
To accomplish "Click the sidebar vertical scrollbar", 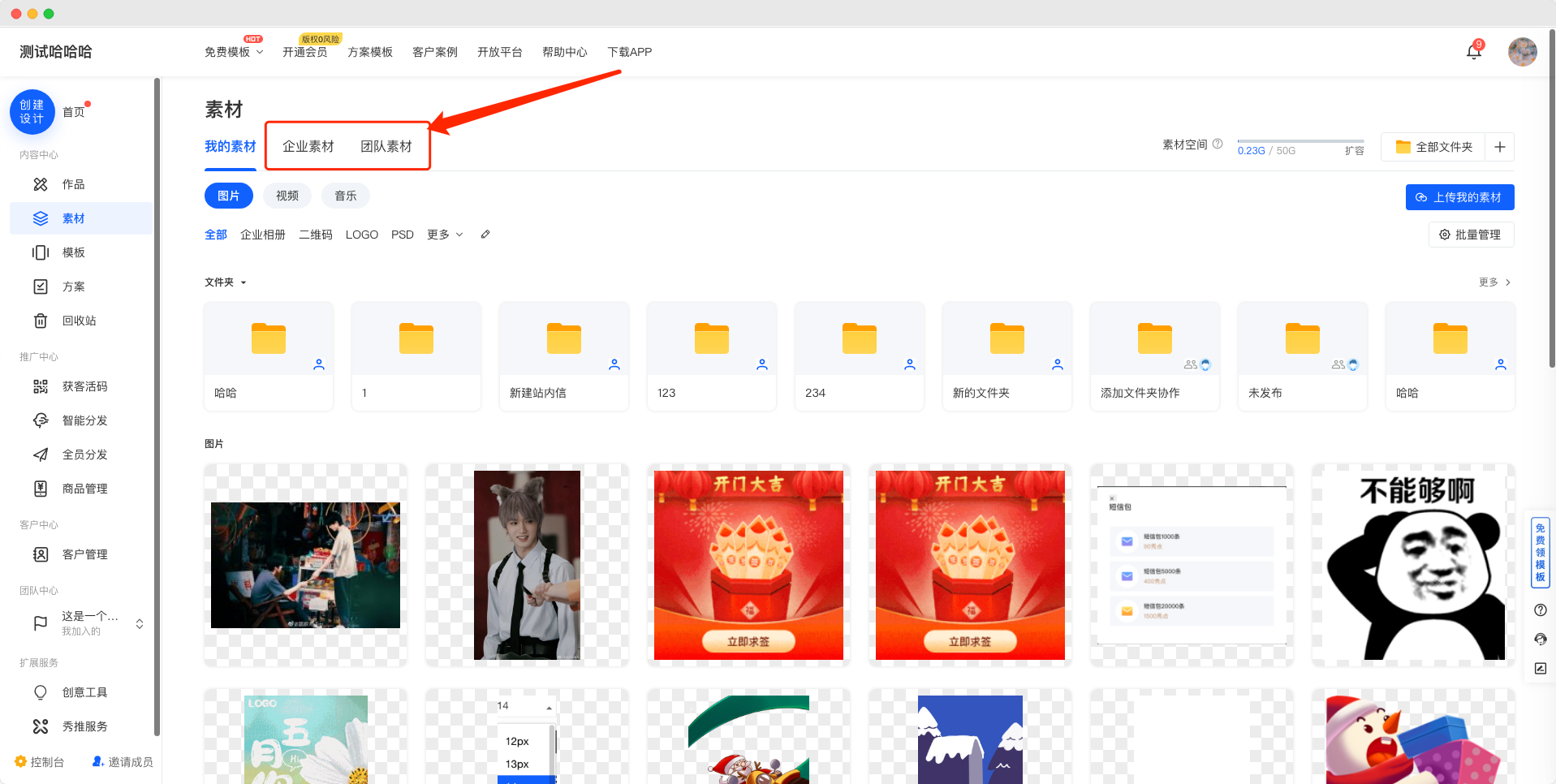I will (x=157, y=406).
